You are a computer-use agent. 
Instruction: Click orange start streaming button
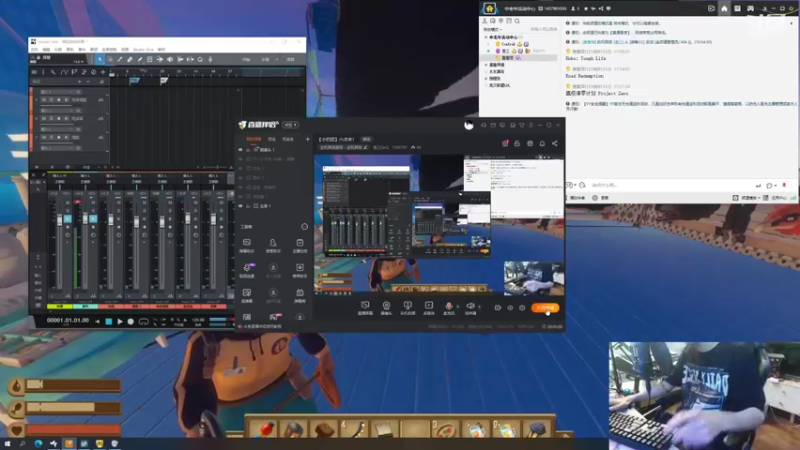(x=545, y=308)
